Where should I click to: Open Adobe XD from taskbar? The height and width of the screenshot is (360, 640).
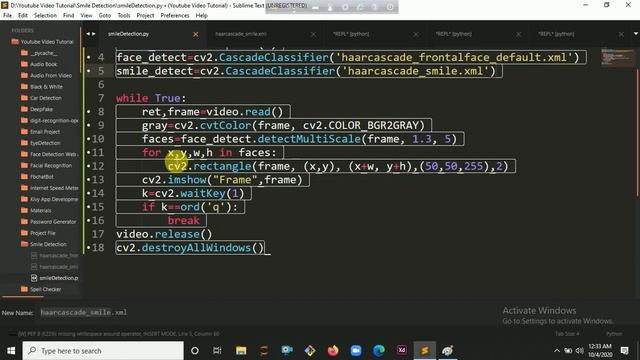pyautogui.click(x=402, y=350)
